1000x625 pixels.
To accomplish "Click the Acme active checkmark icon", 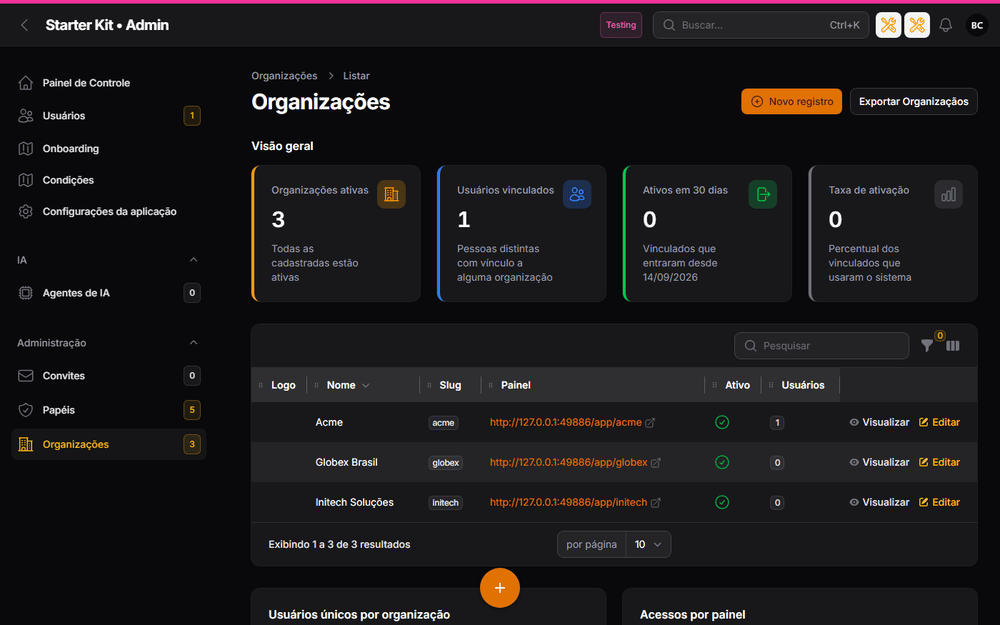I will click(x=722, y=422).
